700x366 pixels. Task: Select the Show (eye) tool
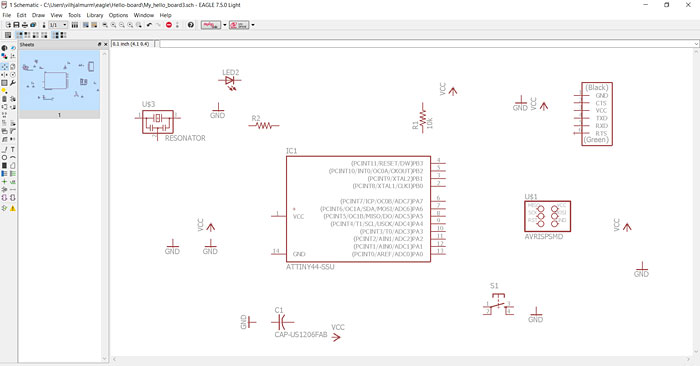point(12,48)
